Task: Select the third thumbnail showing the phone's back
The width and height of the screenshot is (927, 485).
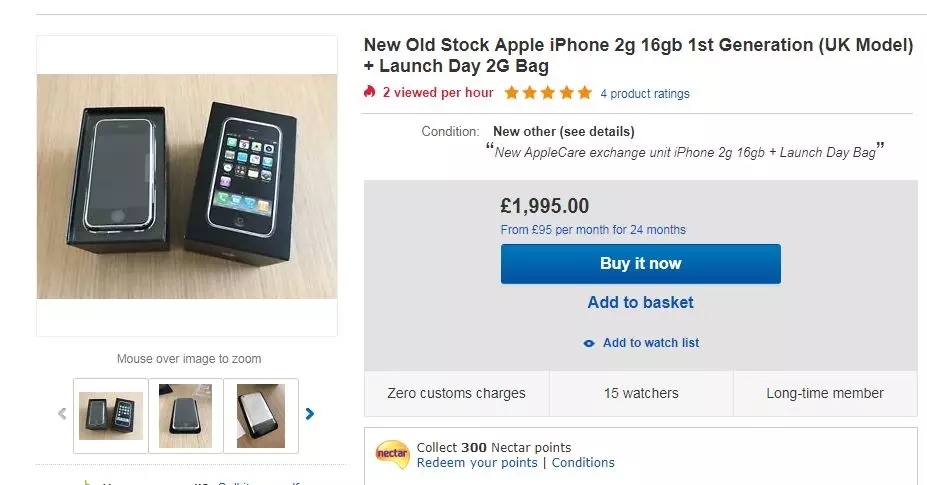Action: [x=261, y=415]
